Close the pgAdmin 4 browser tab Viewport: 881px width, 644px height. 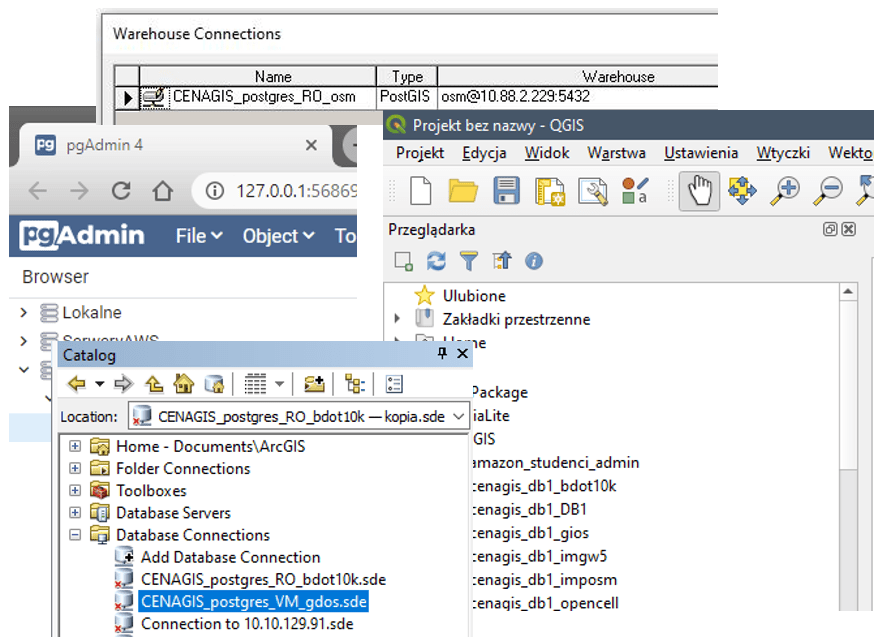(311, 146)
